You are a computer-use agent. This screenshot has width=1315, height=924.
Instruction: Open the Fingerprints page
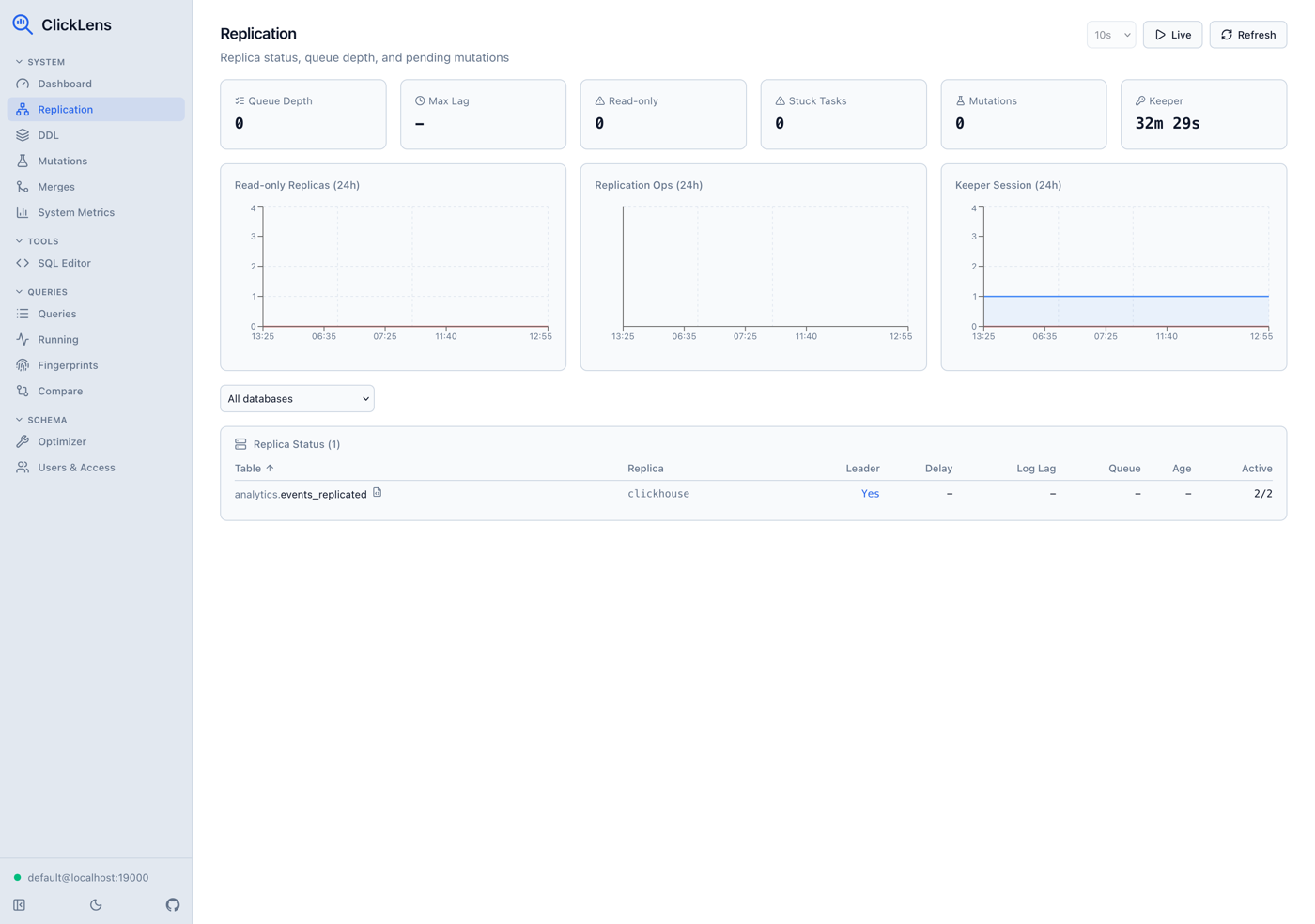pyautogui.click(x=96, y=365)
